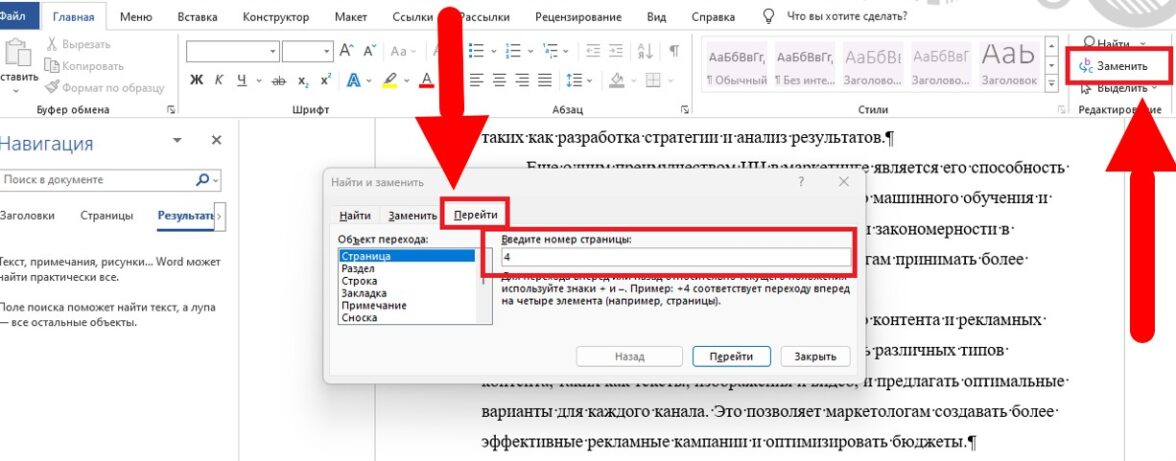The width and height of the screenshot is (1176, 461).
Task: Expand the numbering dropdown arrow
Action: (x=532, y=51)
